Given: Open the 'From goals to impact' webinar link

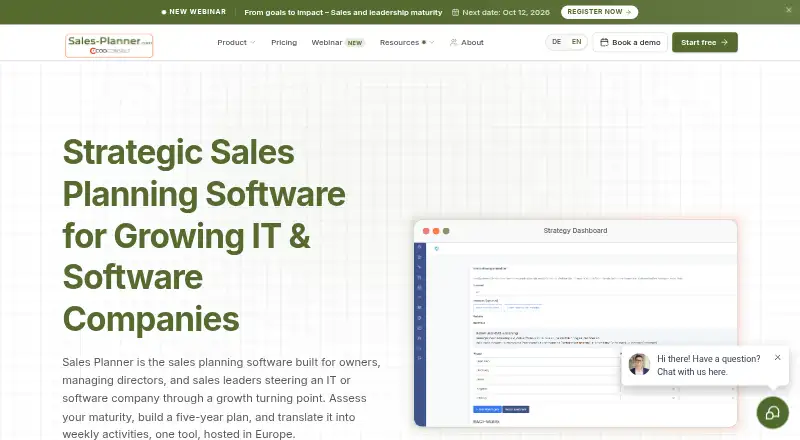Looking at the screenshot, I should point(343,12).
